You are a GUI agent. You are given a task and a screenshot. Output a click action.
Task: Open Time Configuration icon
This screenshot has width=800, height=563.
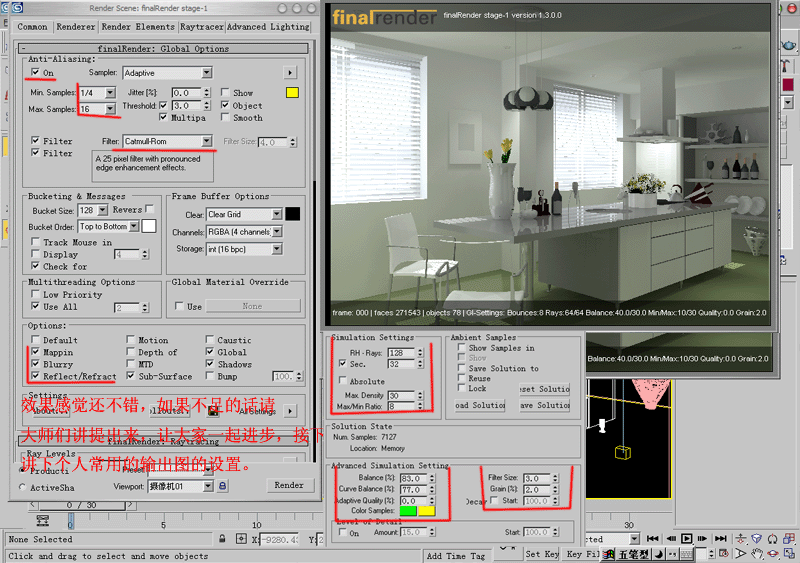tap(724, 553)
